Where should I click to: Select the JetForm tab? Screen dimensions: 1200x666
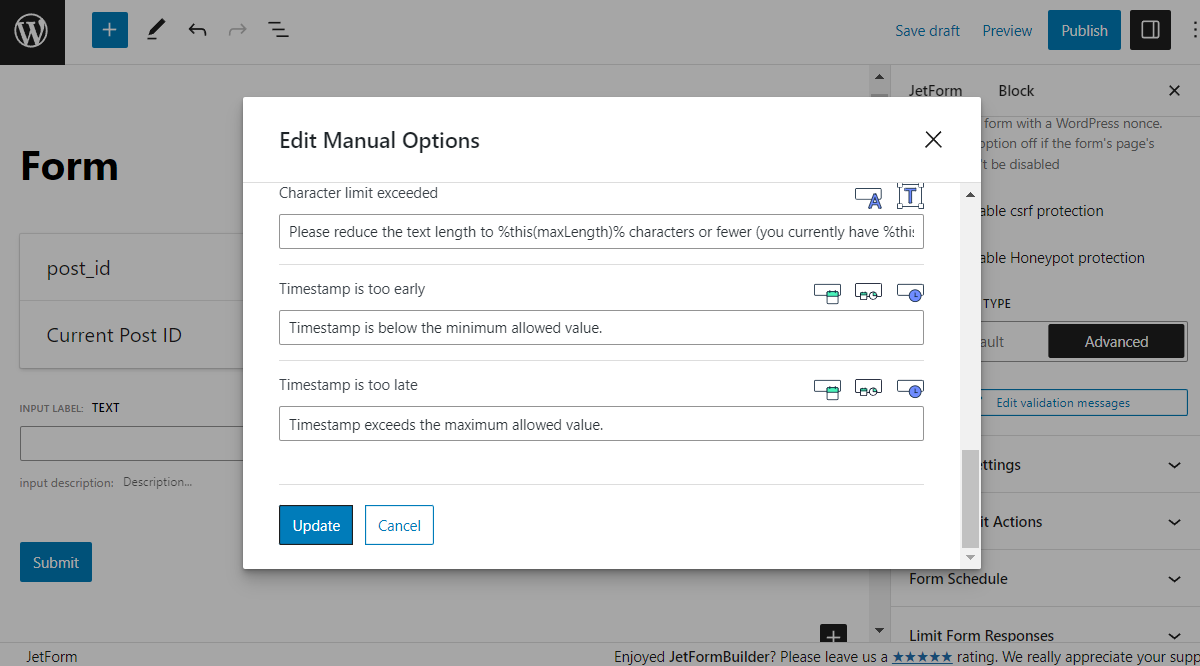[x=937, y=90]
